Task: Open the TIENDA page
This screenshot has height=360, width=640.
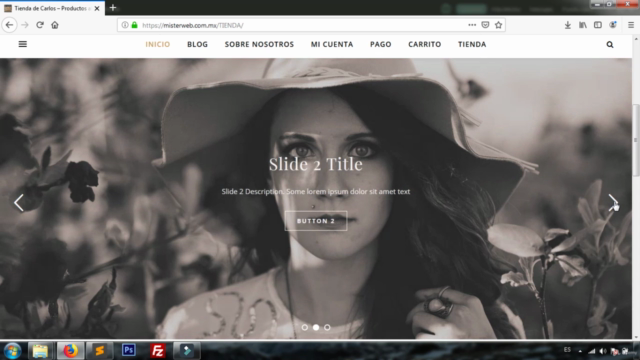Action: point(472,44)
